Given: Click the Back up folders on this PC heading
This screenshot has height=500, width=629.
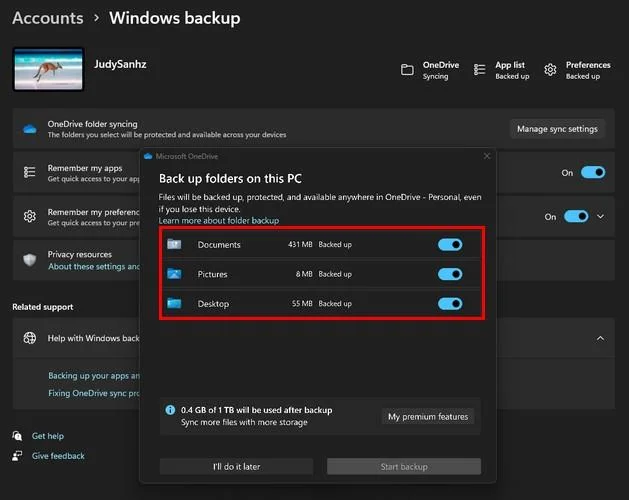Looking at the screenshot, I should click(x=230, y=179).
